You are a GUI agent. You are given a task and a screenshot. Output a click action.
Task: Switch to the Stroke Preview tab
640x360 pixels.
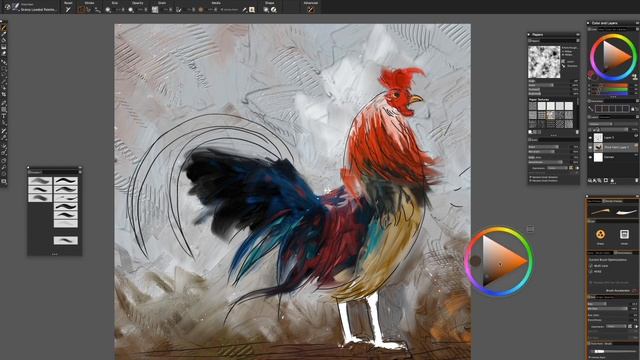tap(614, 201)
